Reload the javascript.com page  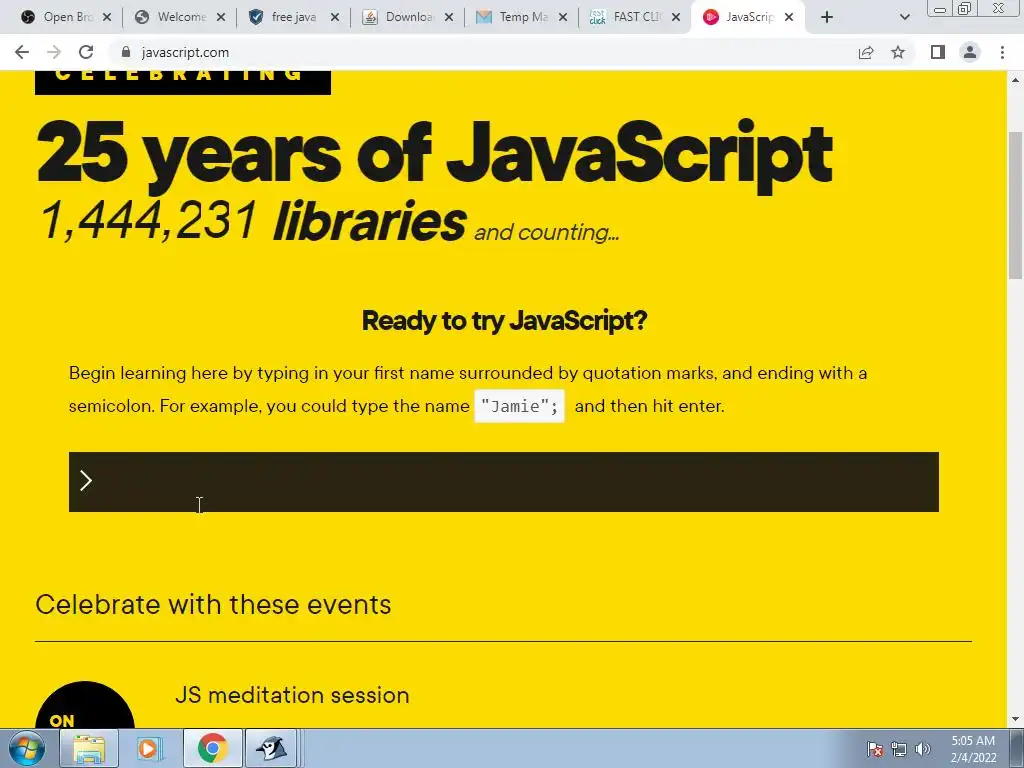(86, 52)
